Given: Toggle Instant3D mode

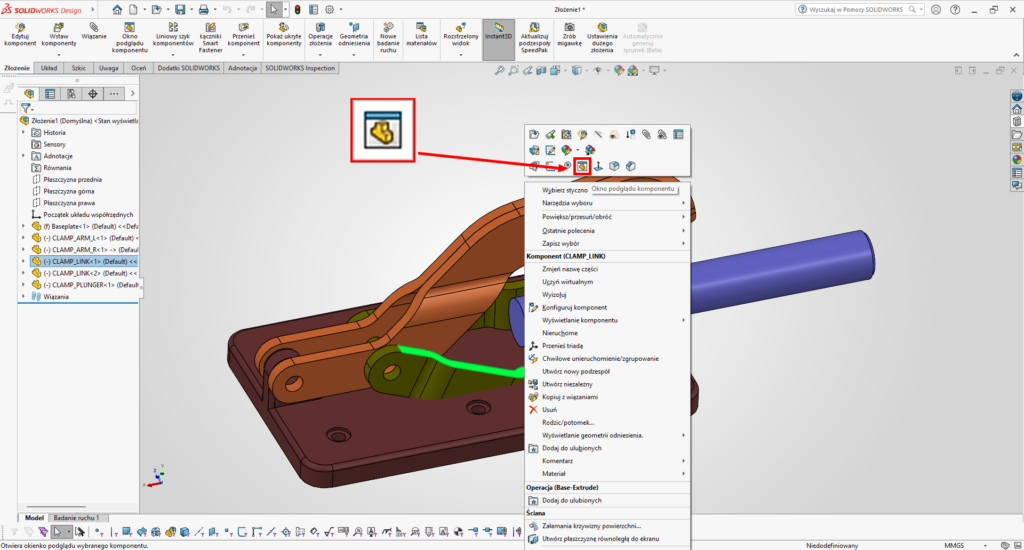Looking at the screenshot, I should tap(498, 39).
